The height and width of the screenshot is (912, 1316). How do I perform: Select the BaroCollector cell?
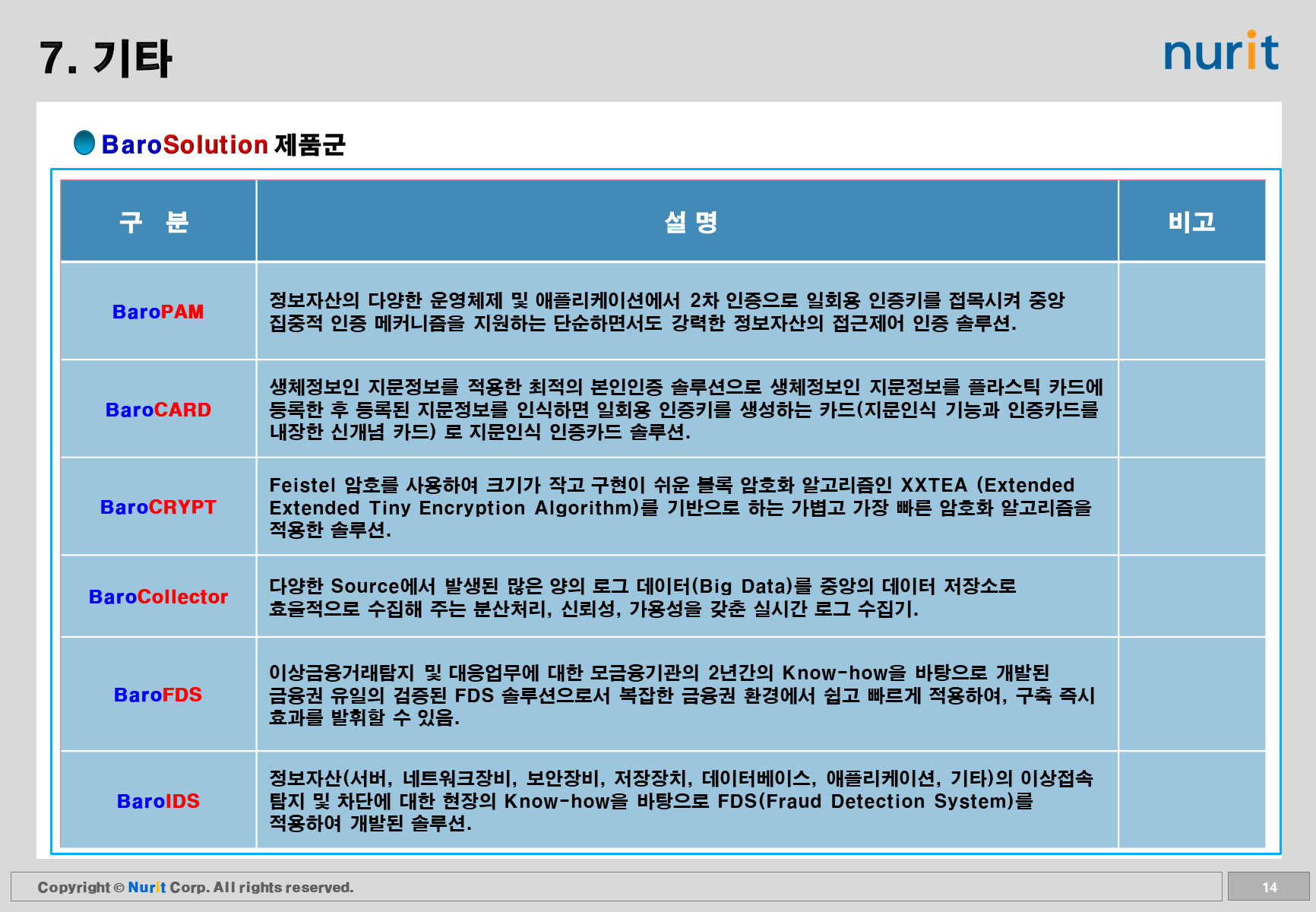coord(158,597)
